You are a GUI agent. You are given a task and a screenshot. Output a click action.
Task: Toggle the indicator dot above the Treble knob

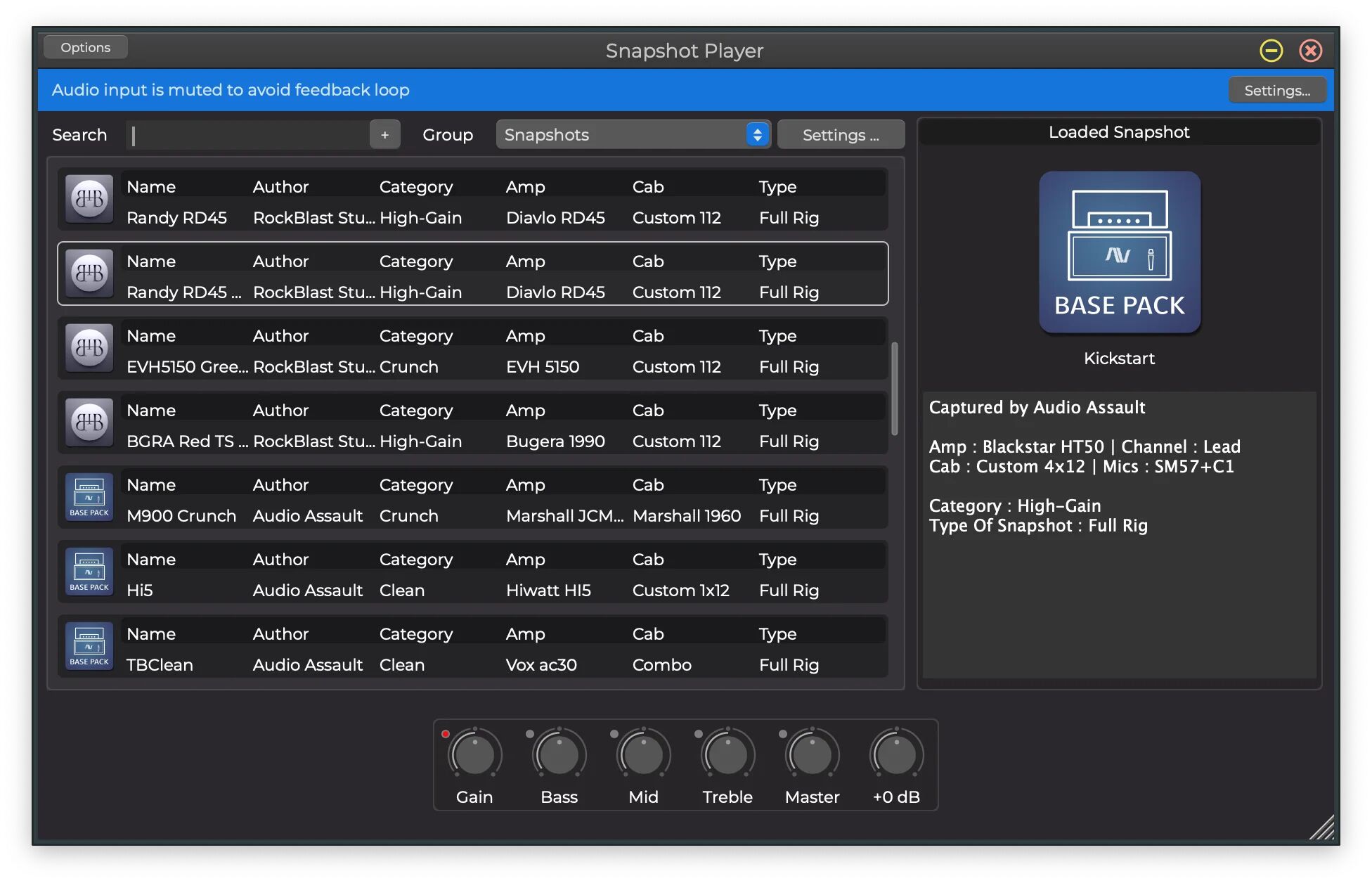[699, 733]
